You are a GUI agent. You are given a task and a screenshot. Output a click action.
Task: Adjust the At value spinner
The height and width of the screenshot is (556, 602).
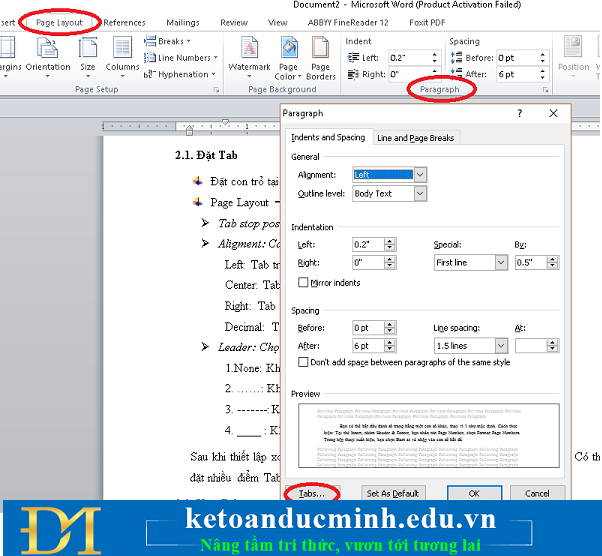pyautogui.click(x=552, y=346)
